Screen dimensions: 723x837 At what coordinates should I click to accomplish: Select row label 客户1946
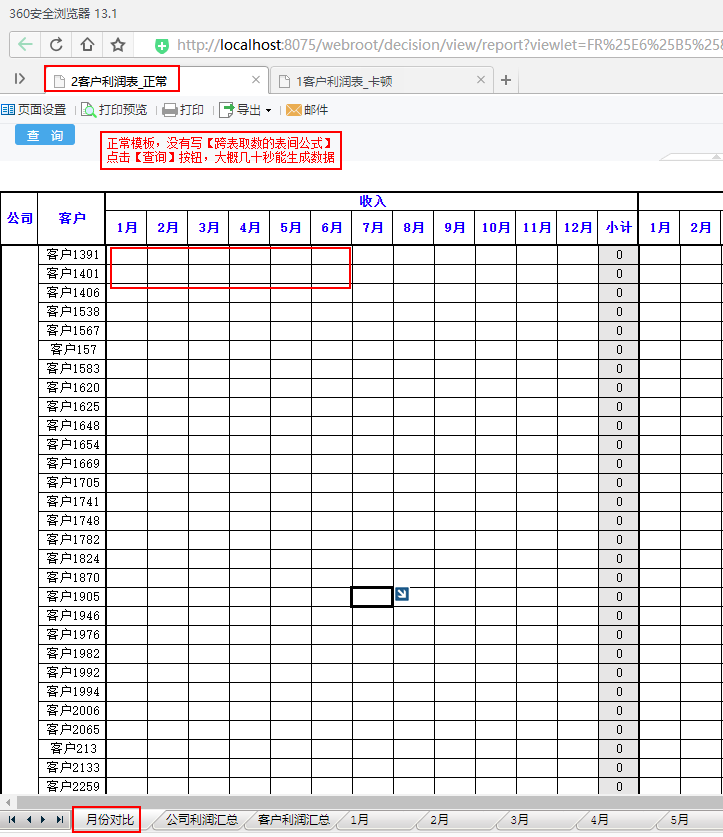click(x=73, y=615)
